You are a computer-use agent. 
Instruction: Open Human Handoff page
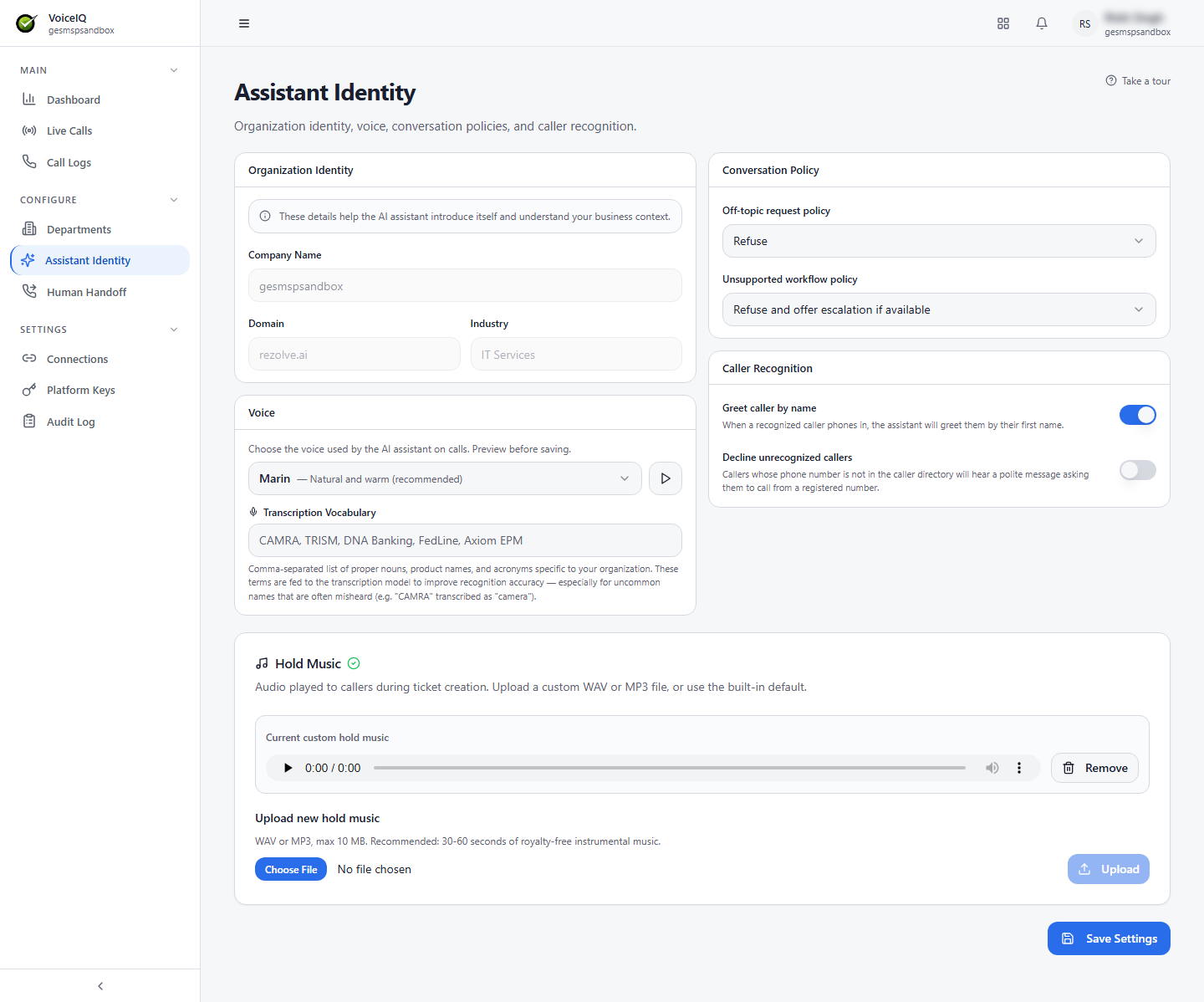100,292
